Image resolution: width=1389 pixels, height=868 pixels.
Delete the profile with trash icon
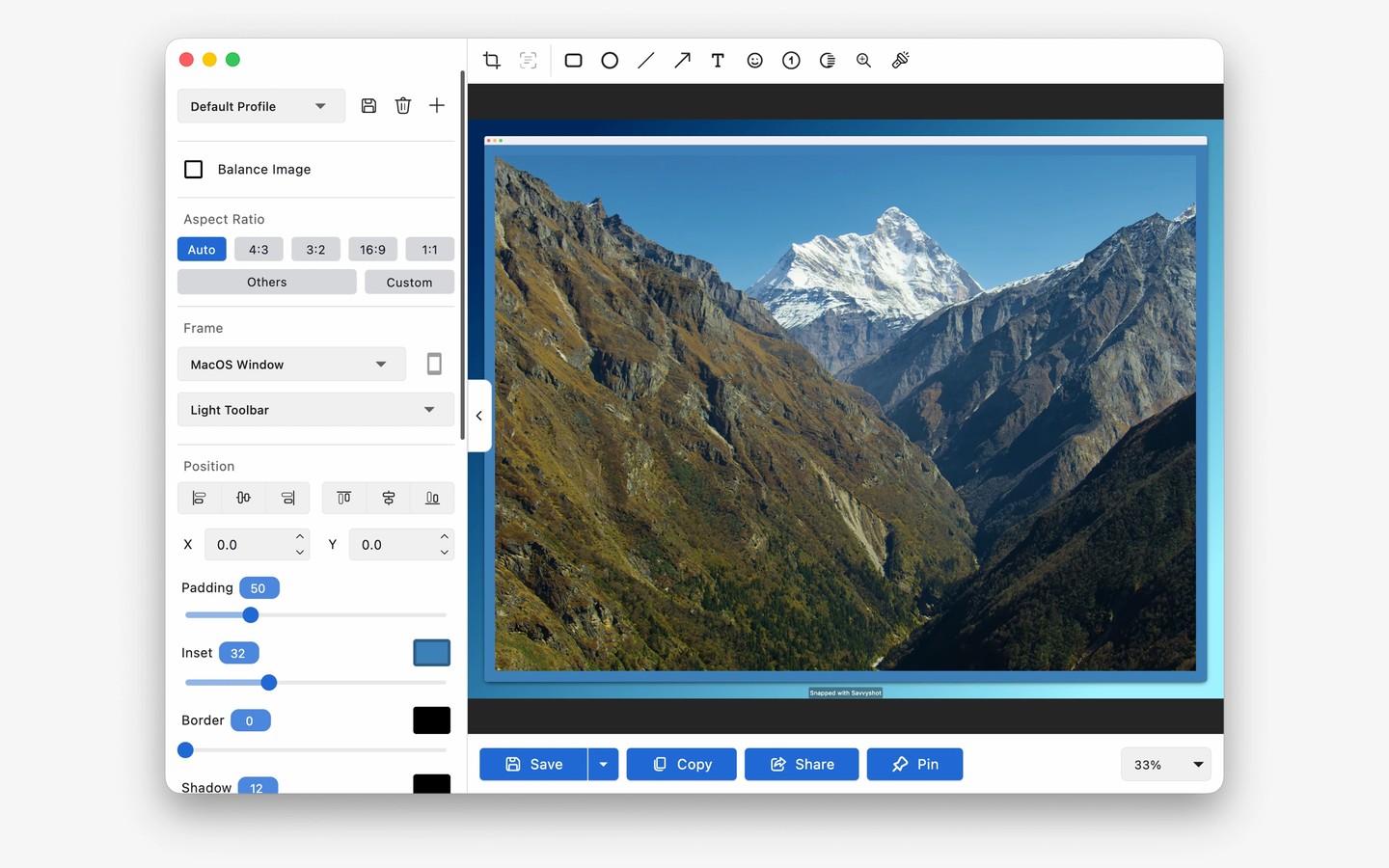coord(403,106)
